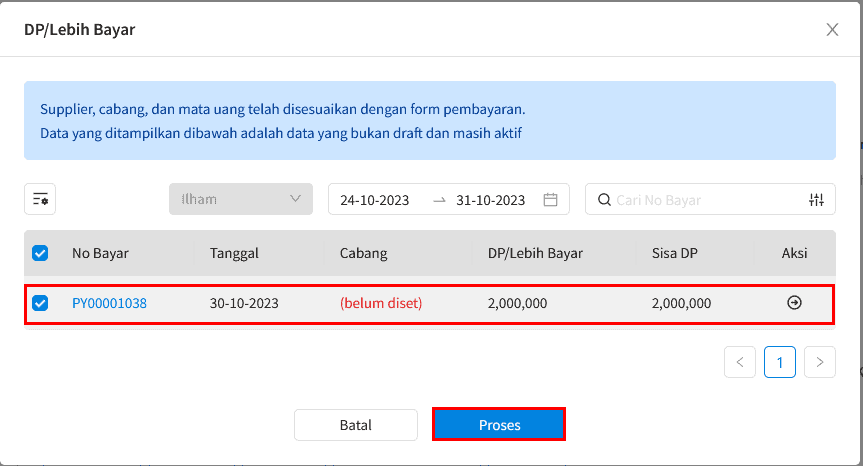Image resolution: width=863 pixels, height=466 pixels.
Task: Focus the Cari No Bayar search field
Action: click(x=708, y=200)
